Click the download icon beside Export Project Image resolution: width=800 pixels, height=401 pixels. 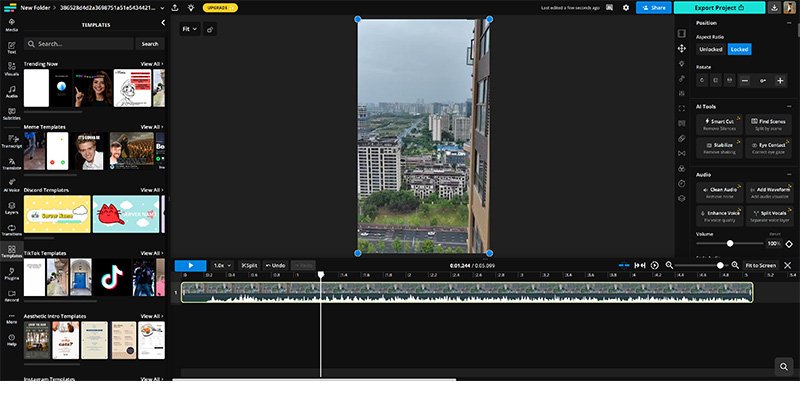tap(774, 8)
